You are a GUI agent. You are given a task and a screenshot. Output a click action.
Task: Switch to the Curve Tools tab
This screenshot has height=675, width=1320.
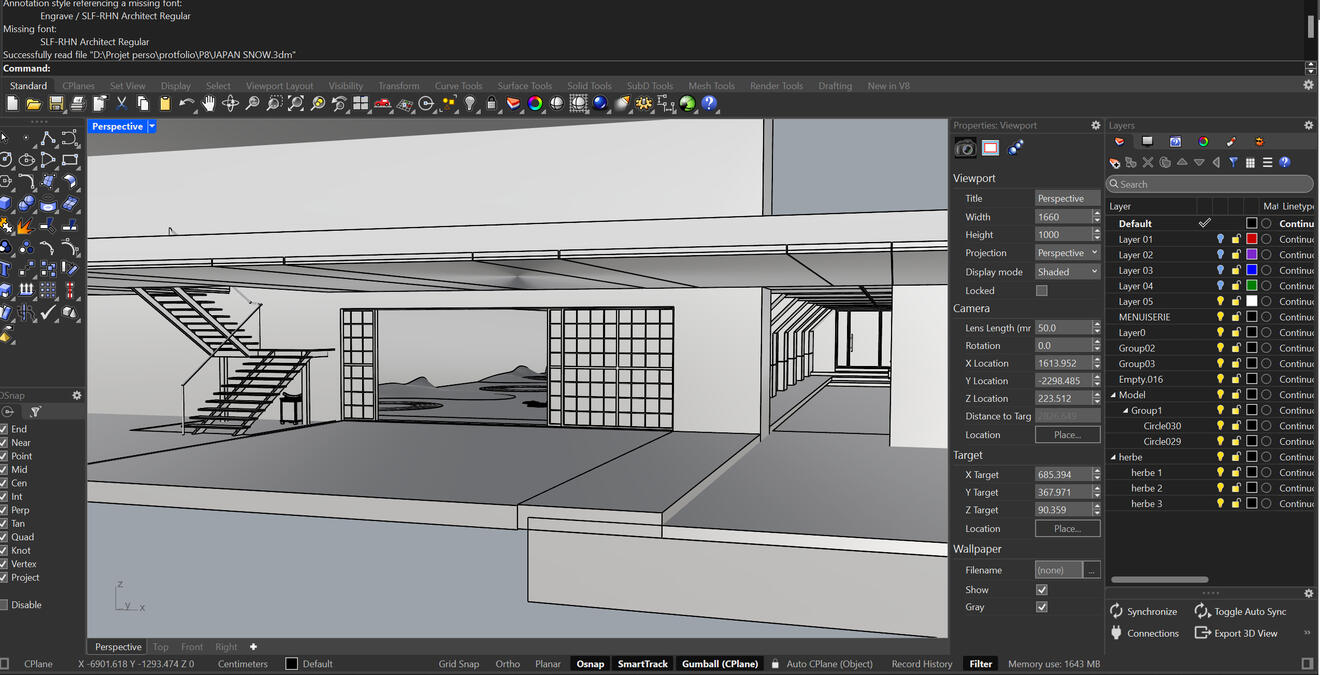(x=458, y=86)
